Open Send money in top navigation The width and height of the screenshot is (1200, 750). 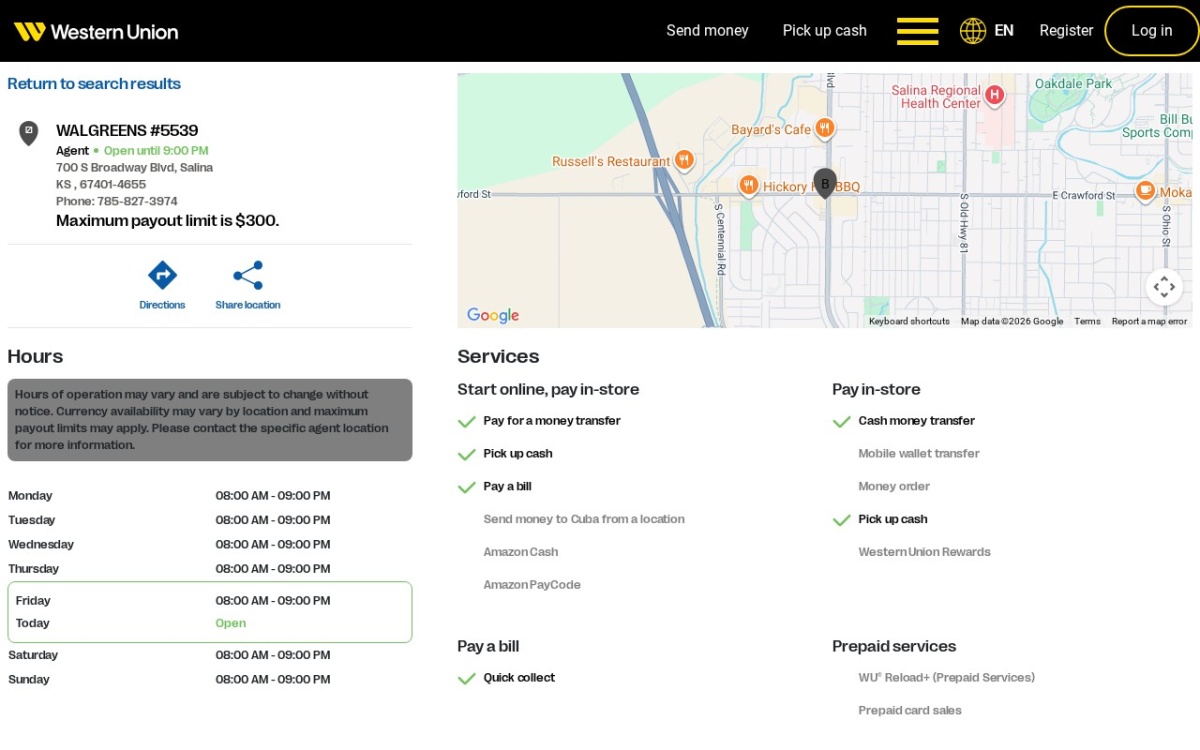point(707,31)
